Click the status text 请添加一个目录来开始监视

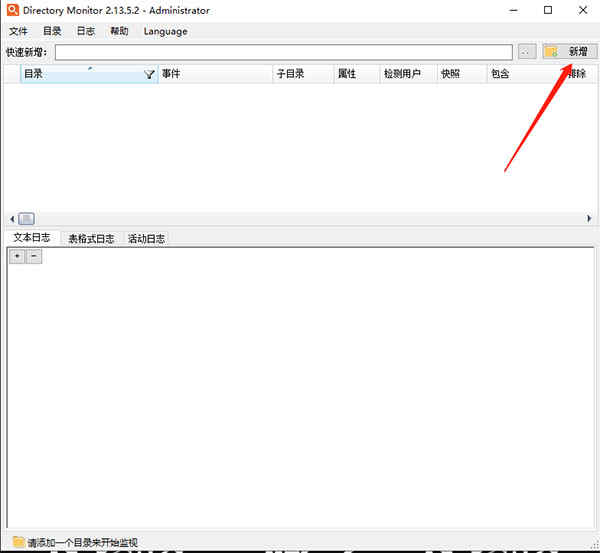point(83,542)
